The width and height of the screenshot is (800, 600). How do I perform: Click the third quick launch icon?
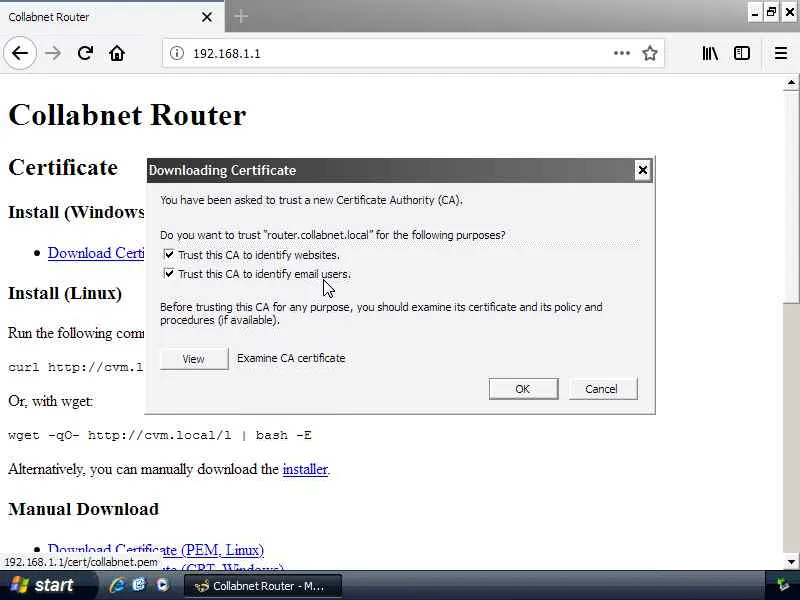pos(162,585)
